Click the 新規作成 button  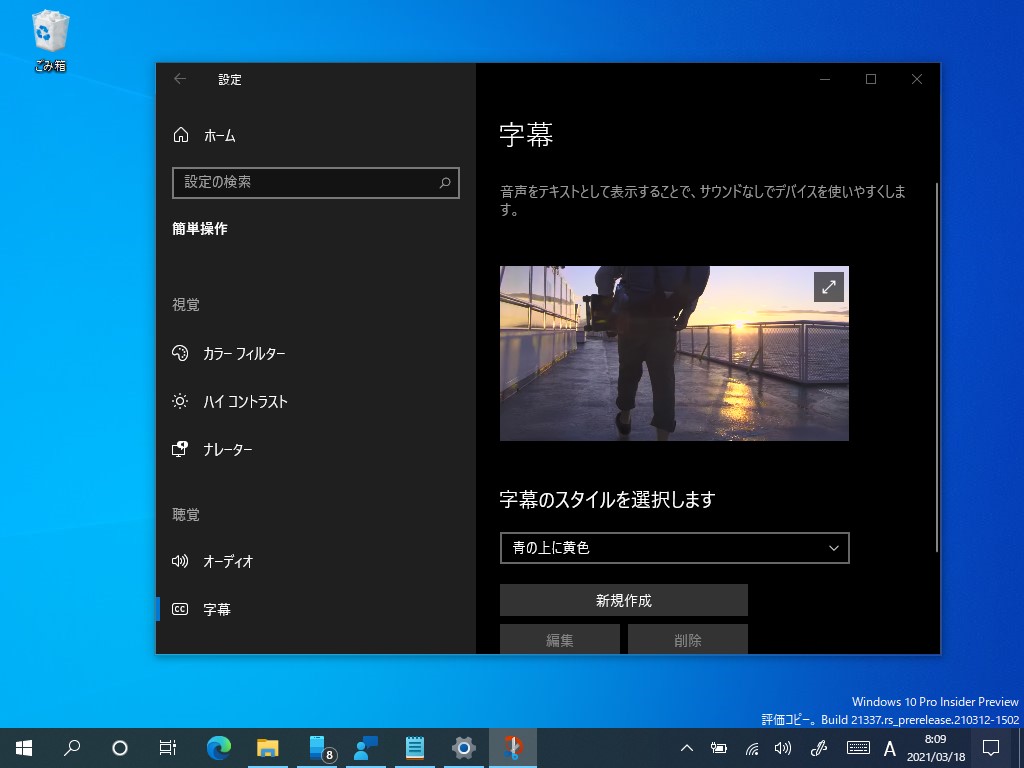tap(624, 600)
